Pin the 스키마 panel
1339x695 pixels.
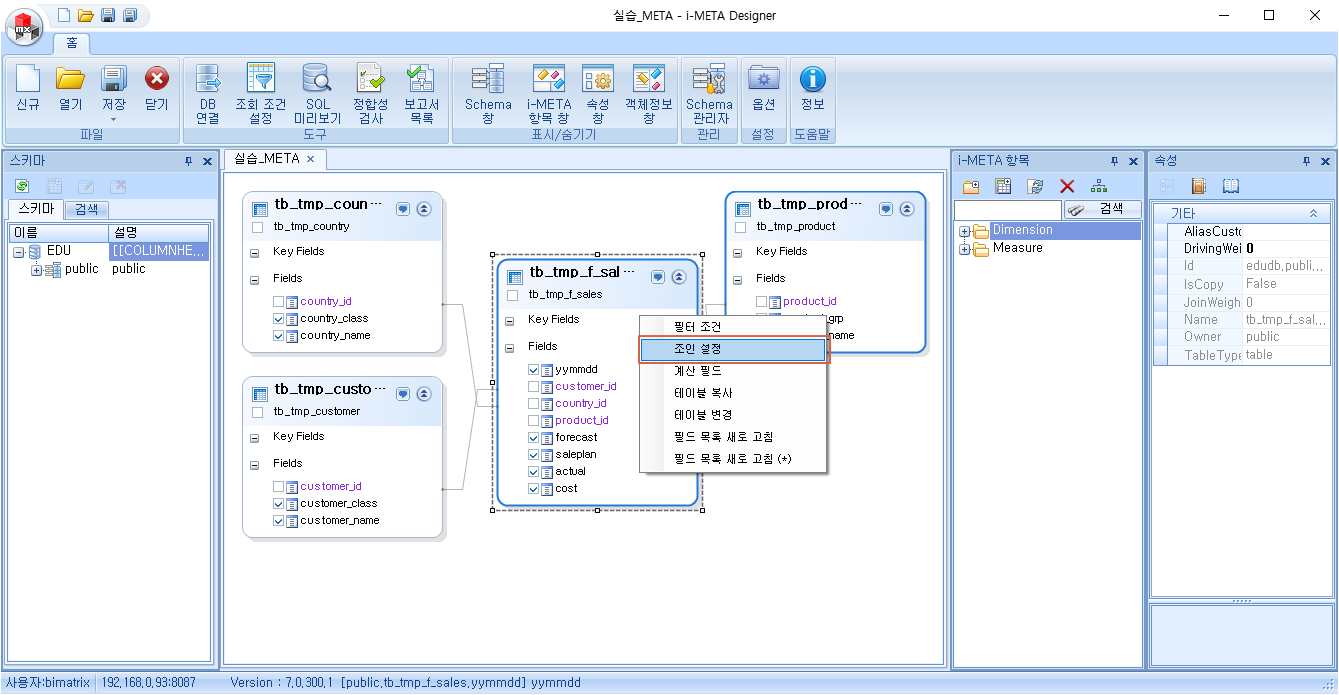tap(188, 161)
